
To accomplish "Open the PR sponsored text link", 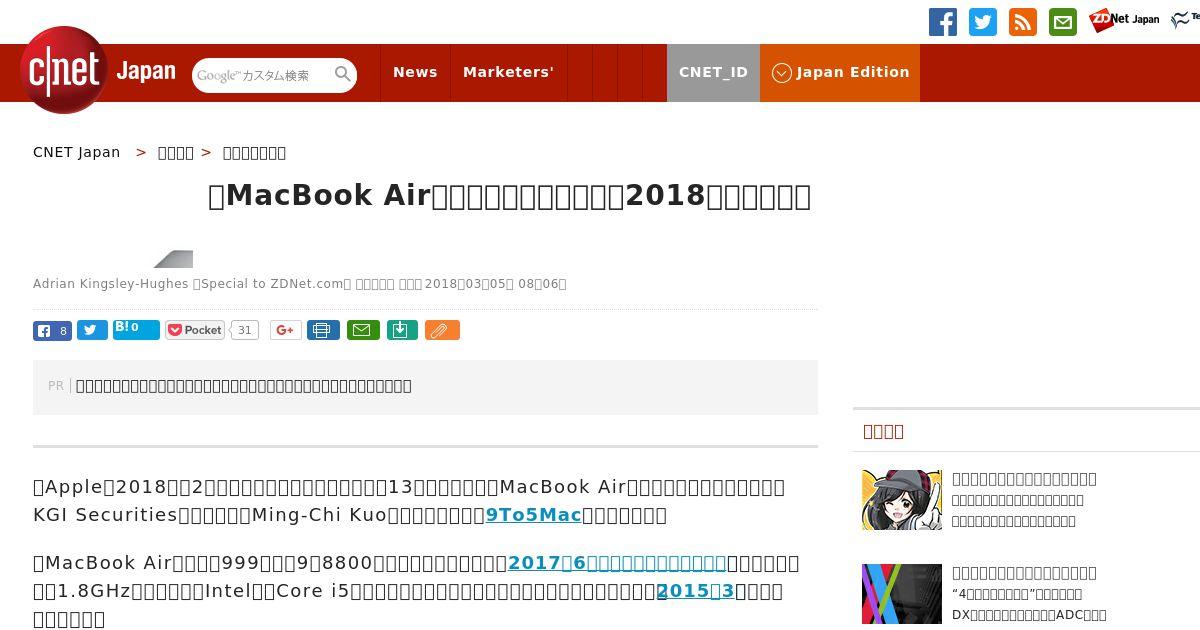I will click(244, 386).
